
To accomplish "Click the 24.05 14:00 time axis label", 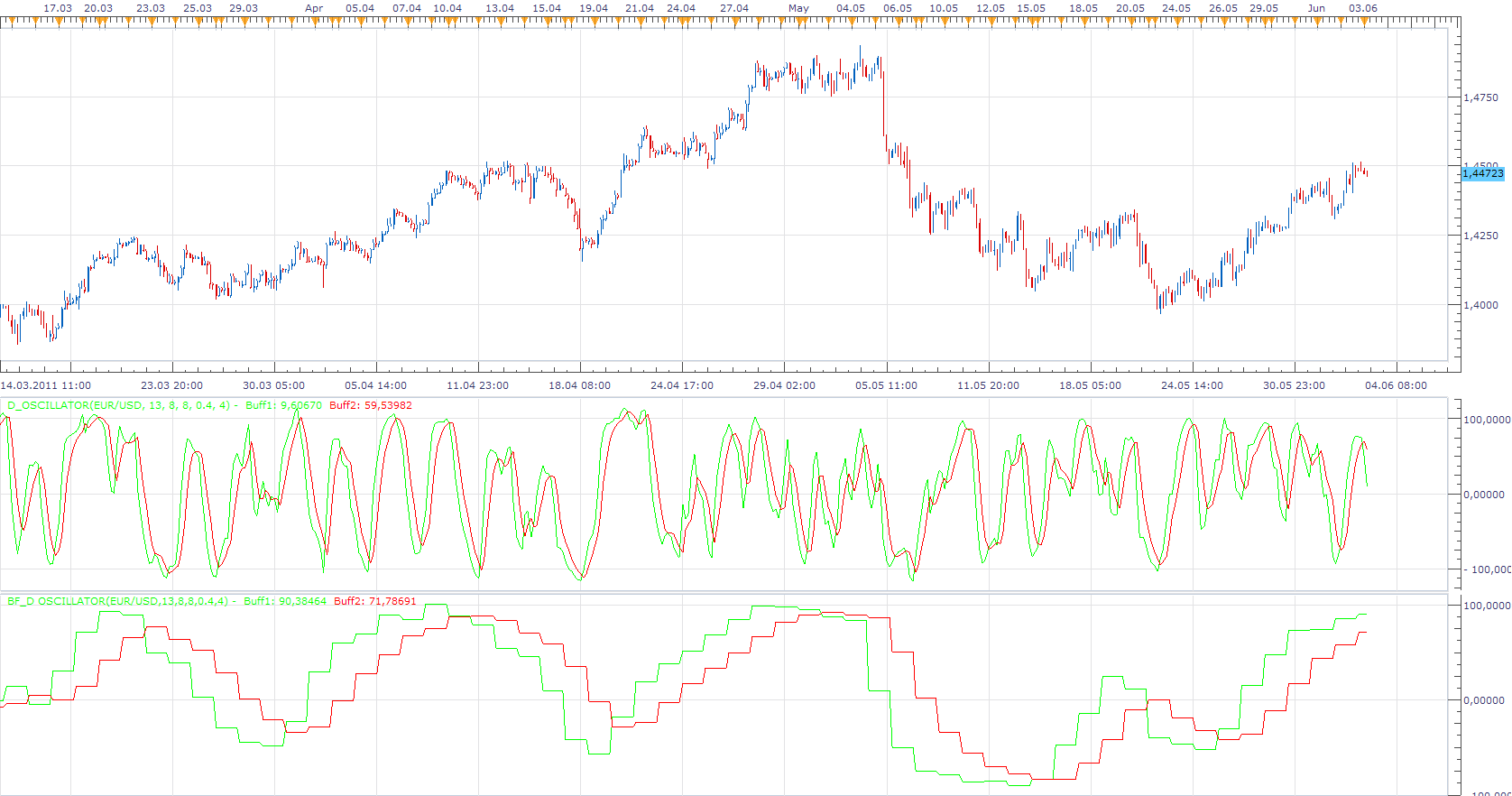I will (1192, 385).
